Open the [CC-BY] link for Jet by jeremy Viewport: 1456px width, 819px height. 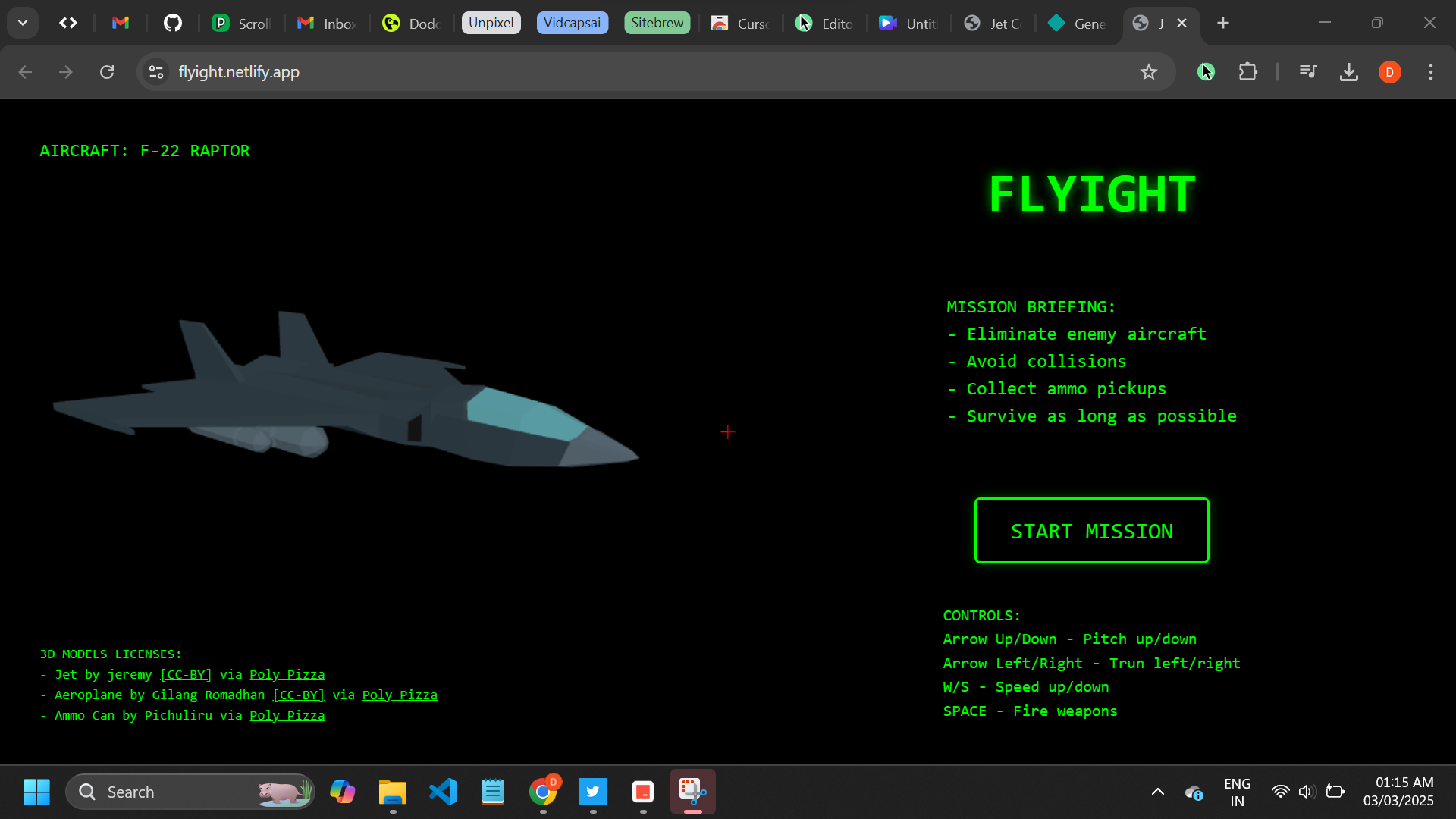click(186, 674)
